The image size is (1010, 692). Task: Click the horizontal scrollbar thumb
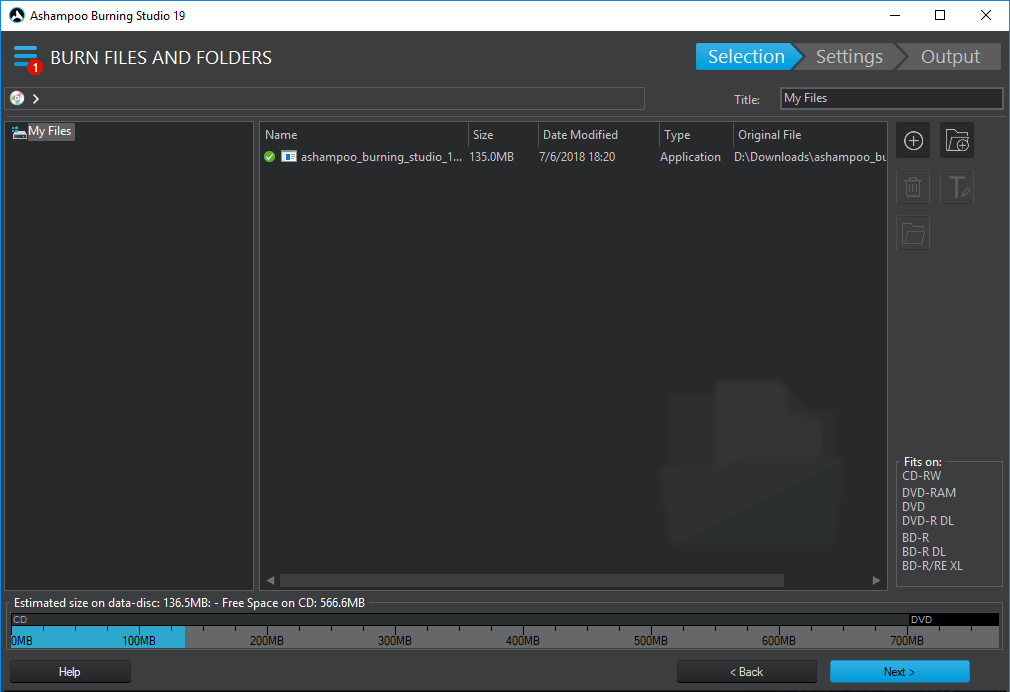pos(531,581)
